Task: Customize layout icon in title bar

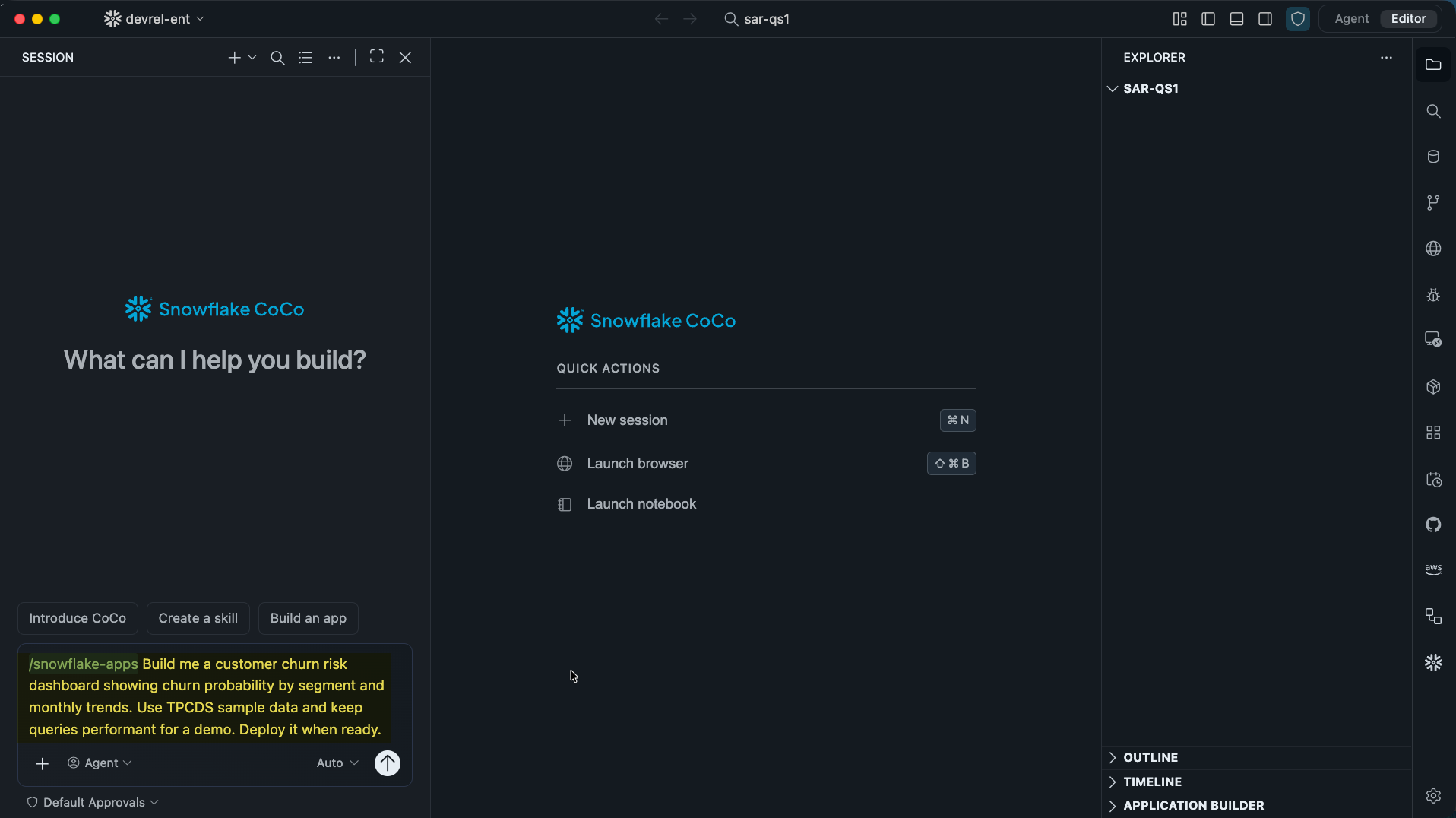Action: pos(1179,19)
